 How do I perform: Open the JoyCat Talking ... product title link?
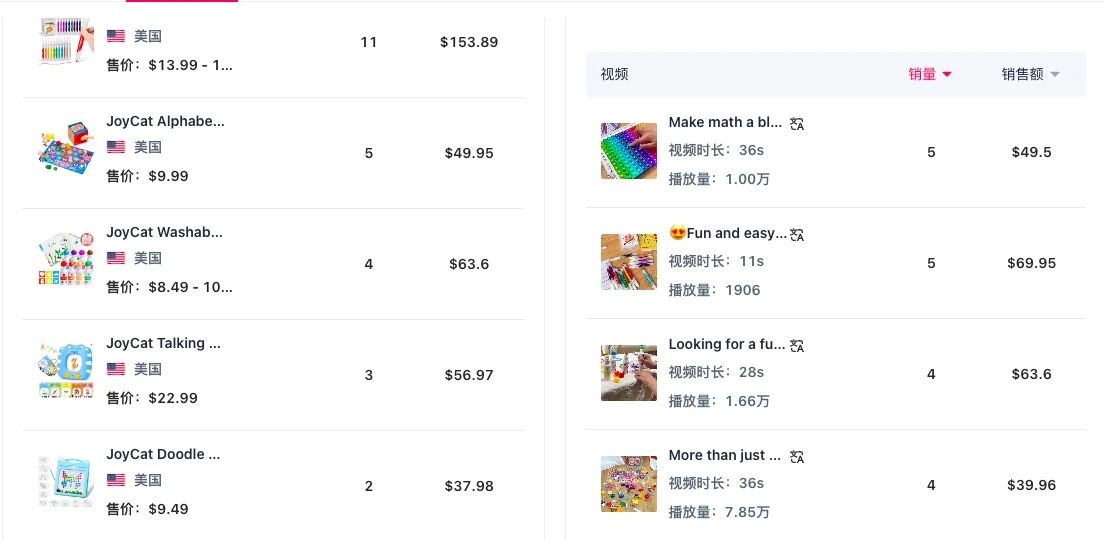pos(163,344)
